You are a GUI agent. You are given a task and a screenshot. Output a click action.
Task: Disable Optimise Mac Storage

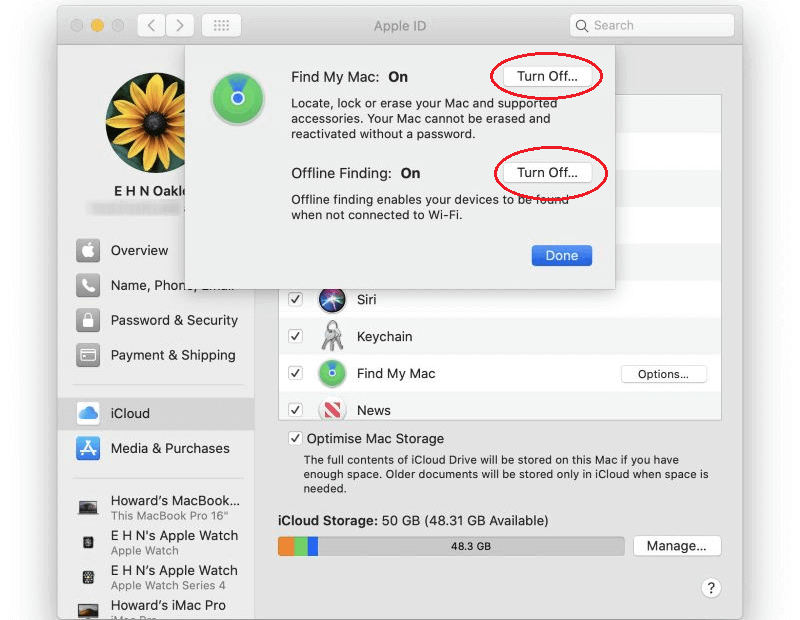pyautogui.click(x=295, y=438)
